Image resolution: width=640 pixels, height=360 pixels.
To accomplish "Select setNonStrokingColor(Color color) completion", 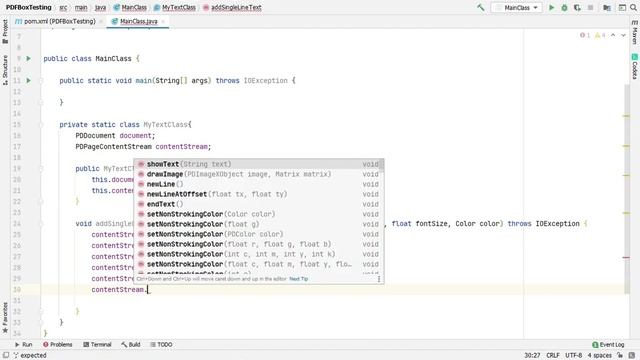I will tap(256, 214).
